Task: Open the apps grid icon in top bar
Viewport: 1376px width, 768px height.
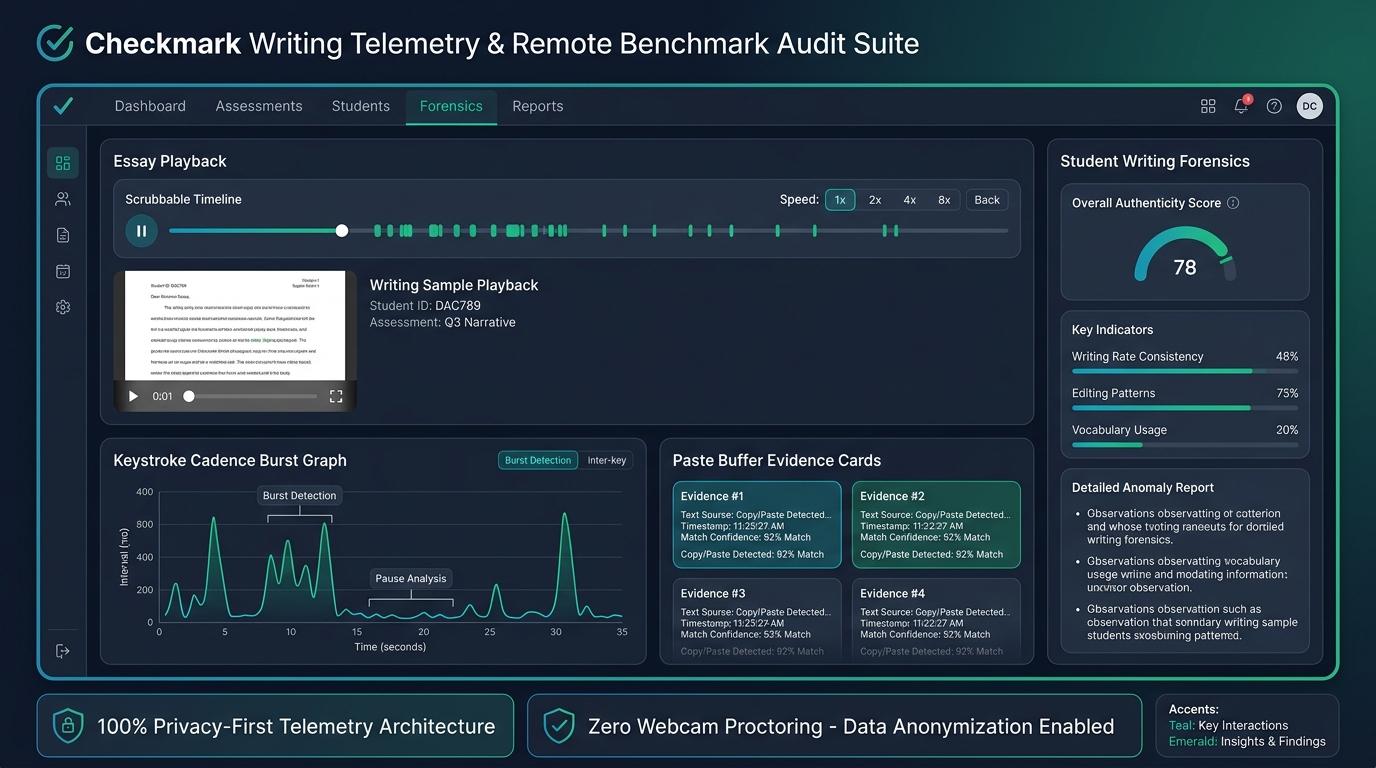Action: tap(1208, 106)
